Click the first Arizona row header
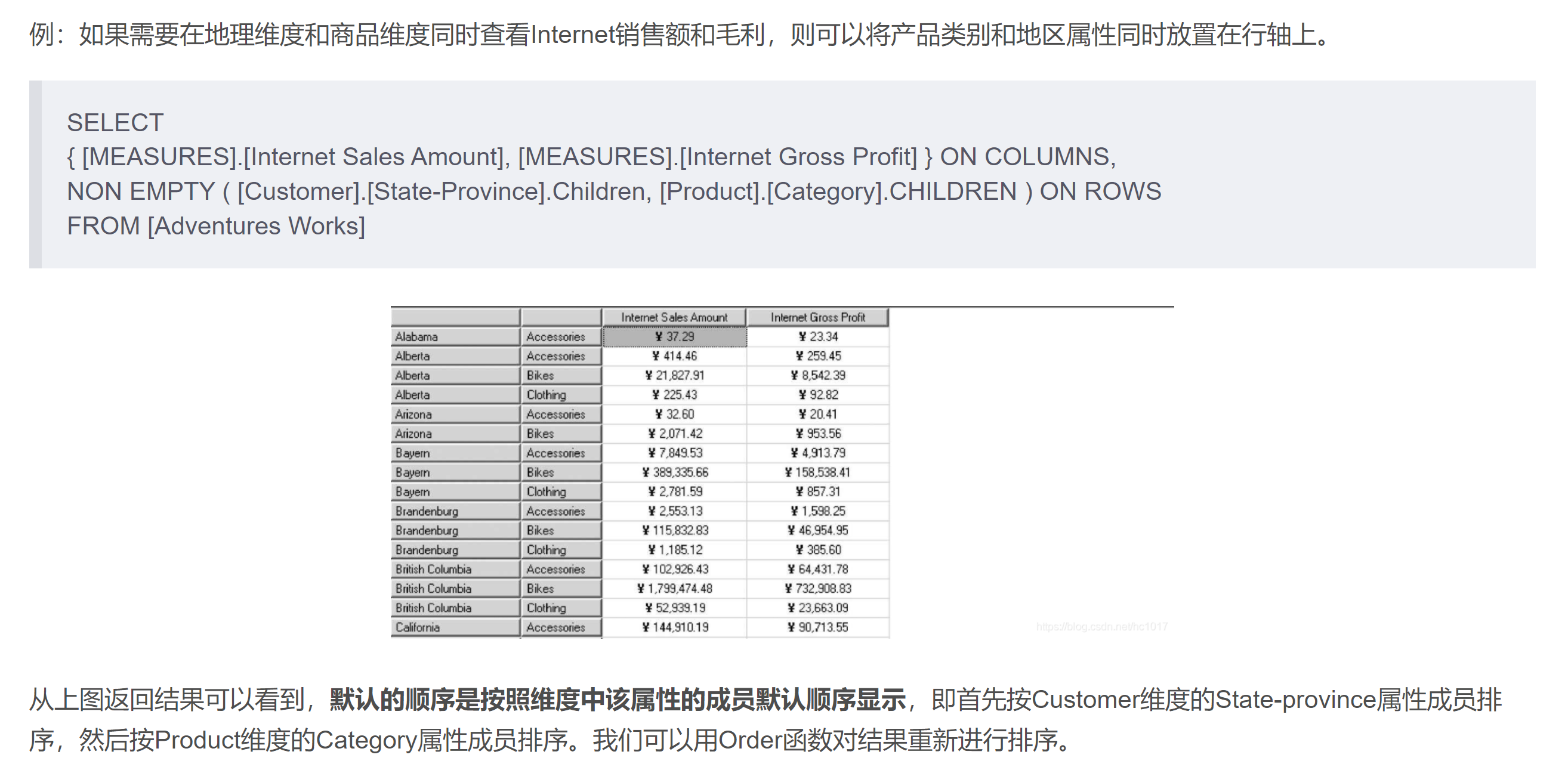 point(454,415)
